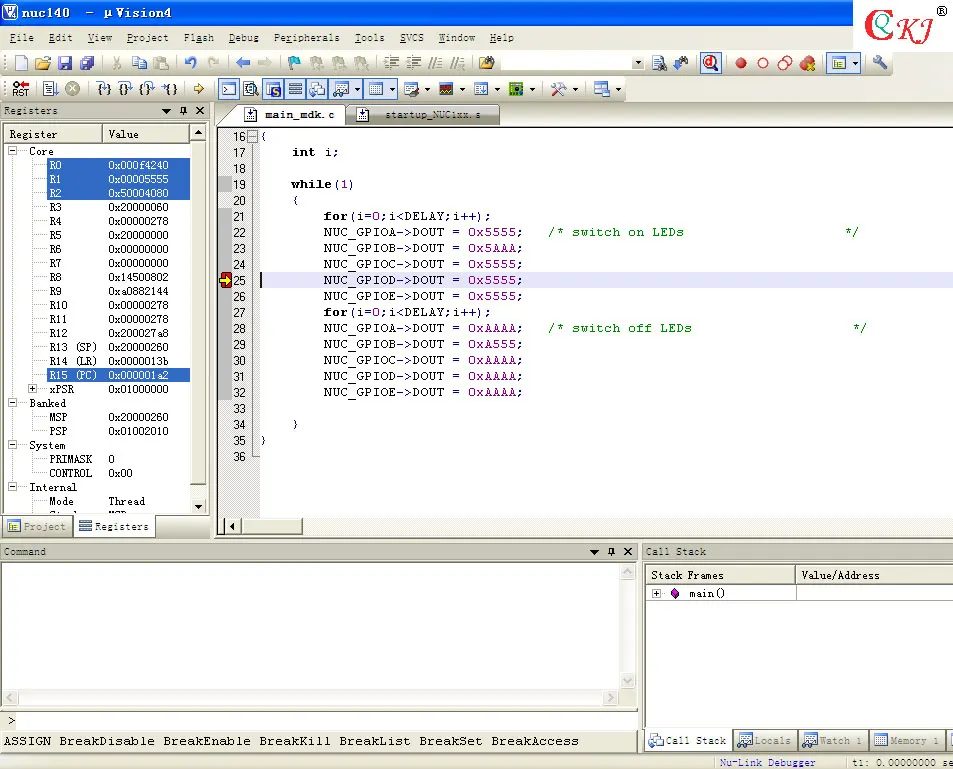The image size is (953, 769).
Task: Click the Step Into debug icon
Action: [104, 89]
